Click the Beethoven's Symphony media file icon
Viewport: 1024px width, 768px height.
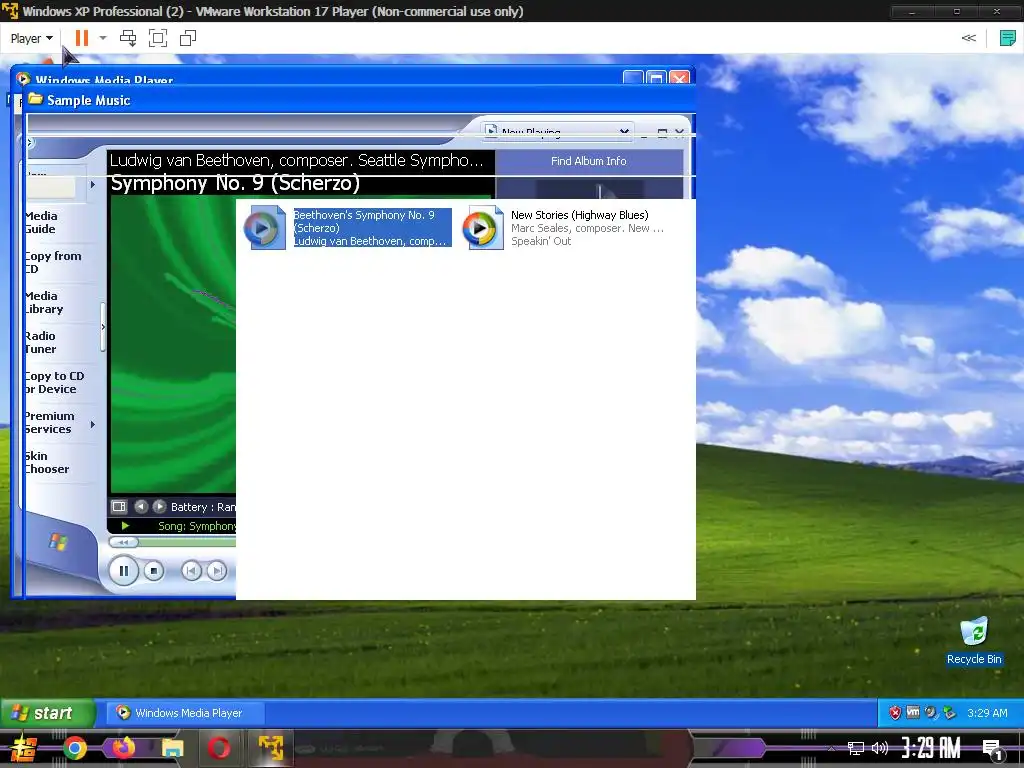[264, 228]
